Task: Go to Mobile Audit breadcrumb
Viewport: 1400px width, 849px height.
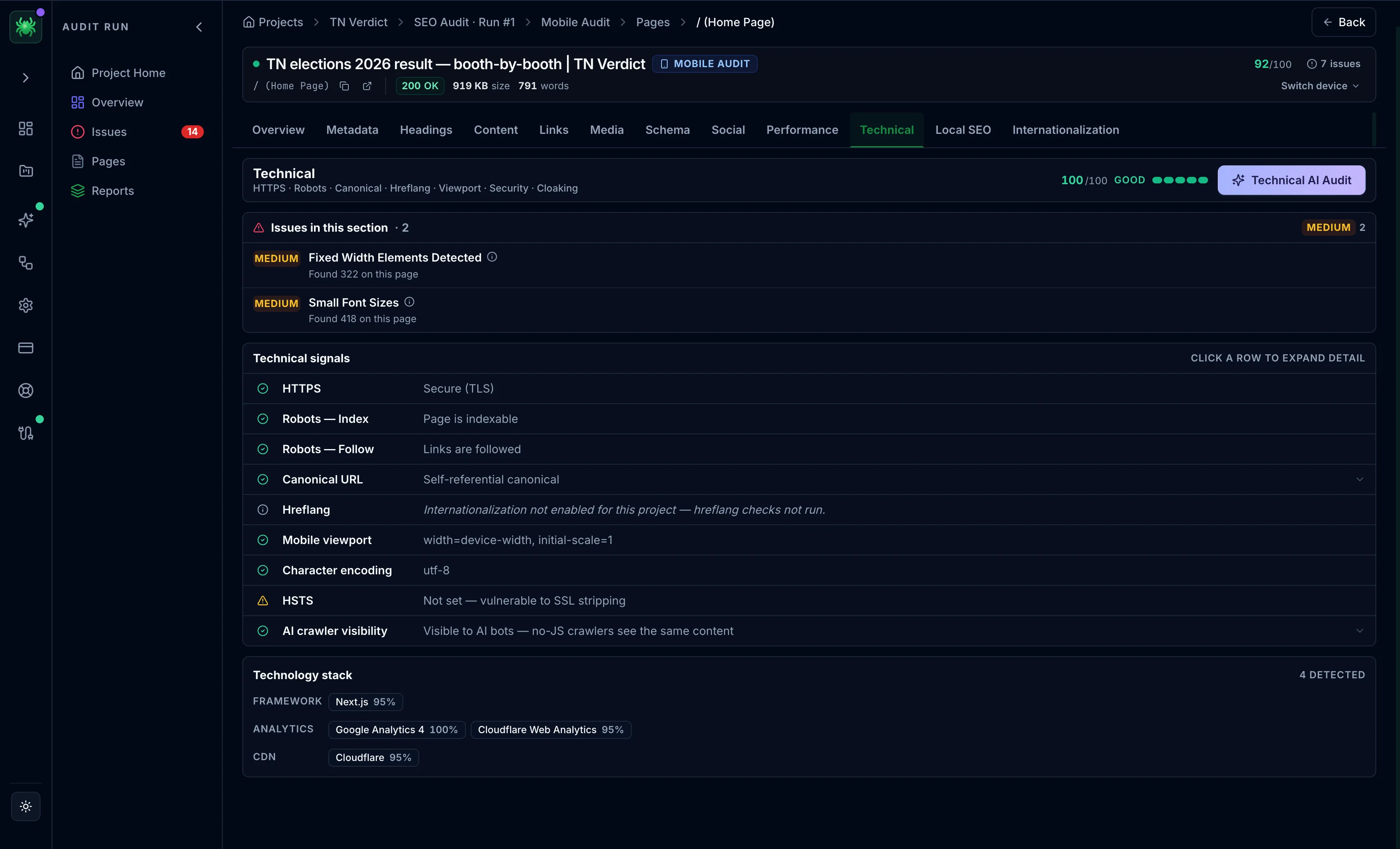Action: click(x=575, y=22)
